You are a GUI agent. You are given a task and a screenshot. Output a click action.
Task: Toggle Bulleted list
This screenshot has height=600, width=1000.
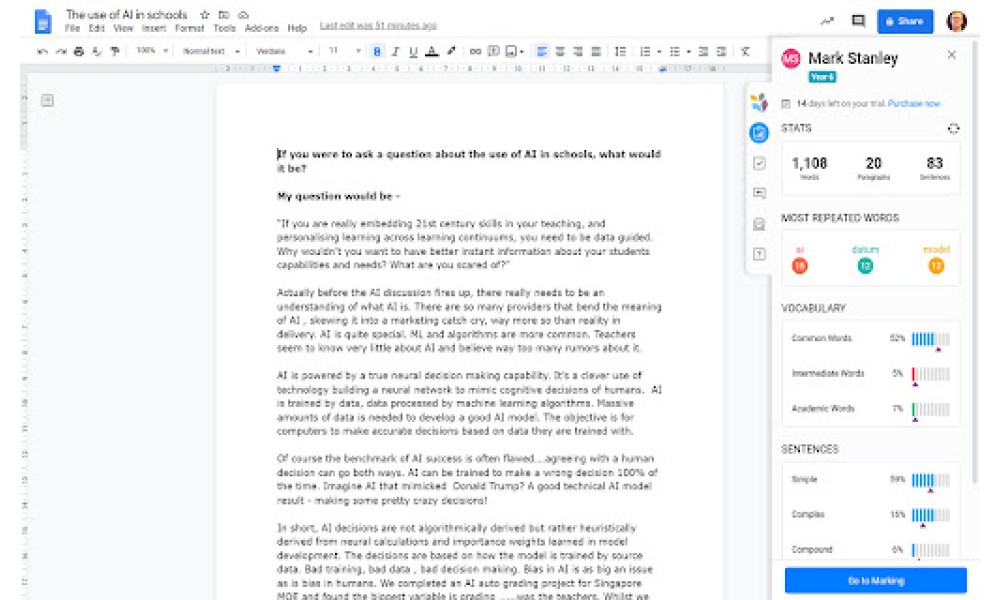click(675, 51)
